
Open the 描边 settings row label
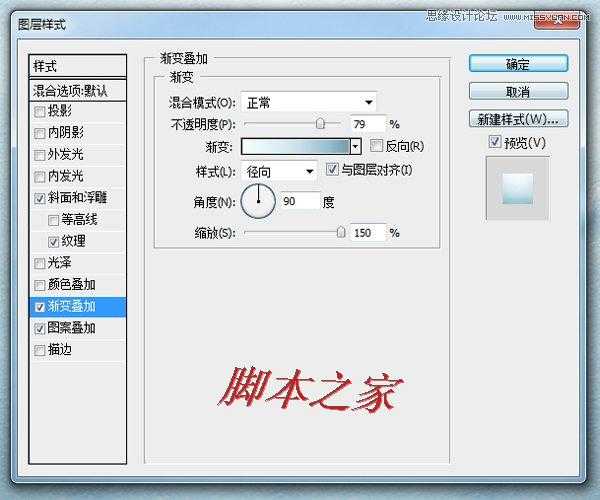pos(60,350)
